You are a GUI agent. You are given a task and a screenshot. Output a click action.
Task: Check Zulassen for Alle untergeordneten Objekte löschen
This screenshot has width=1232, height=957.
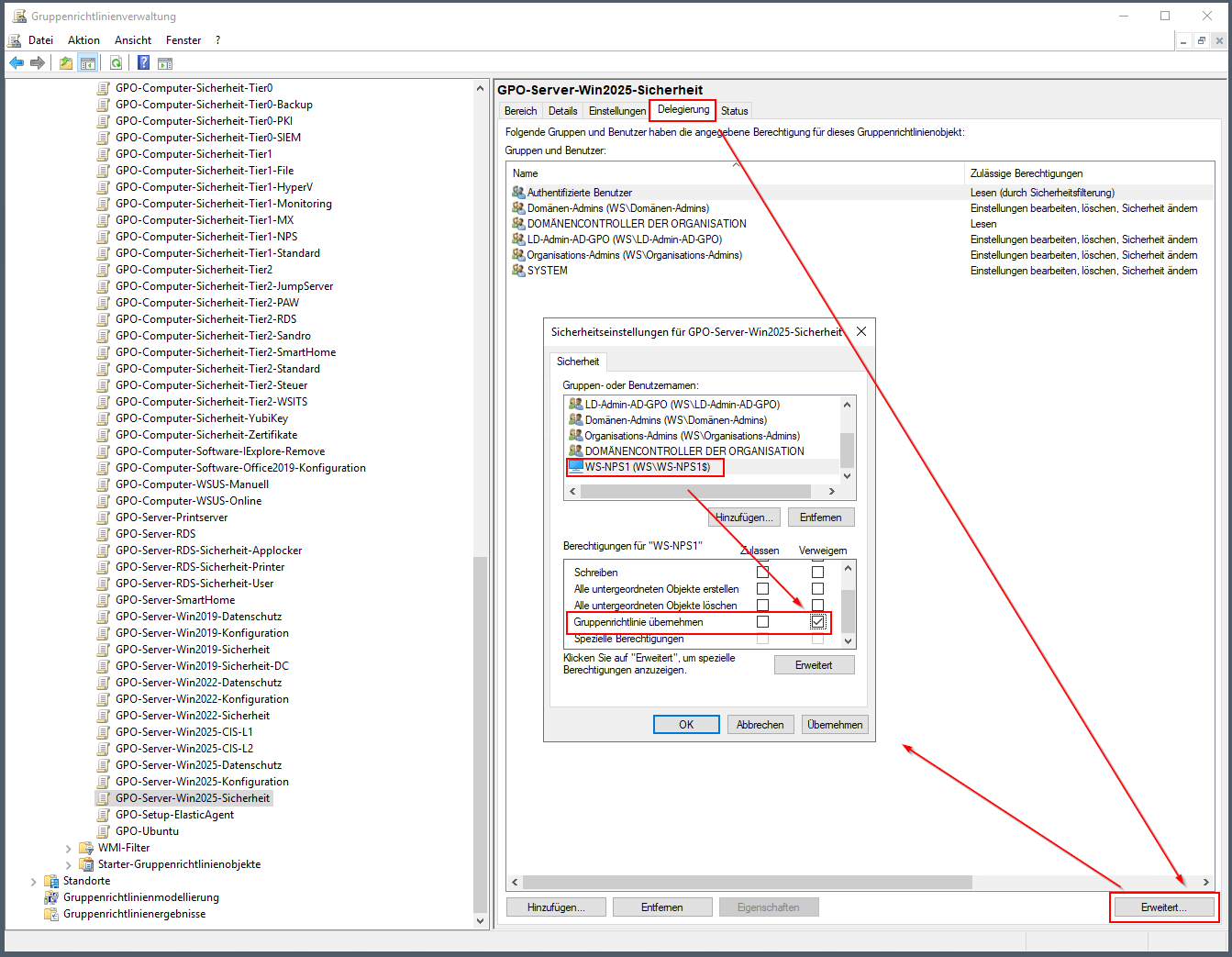pyautogui.click(x=762, y=606)
